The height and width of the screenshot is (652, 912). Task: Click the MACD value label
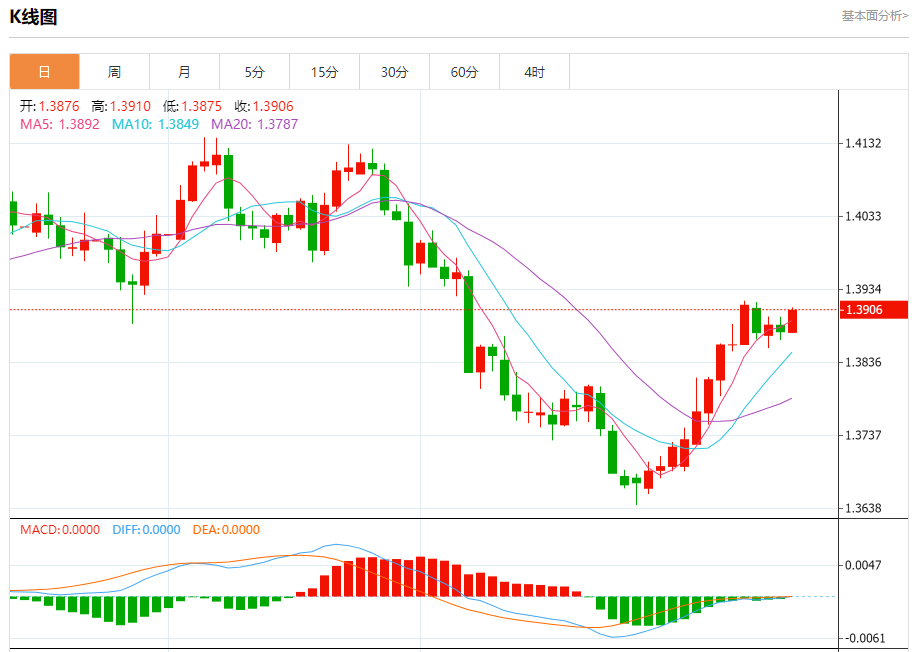pyautogui.click(x=60, y=530)
